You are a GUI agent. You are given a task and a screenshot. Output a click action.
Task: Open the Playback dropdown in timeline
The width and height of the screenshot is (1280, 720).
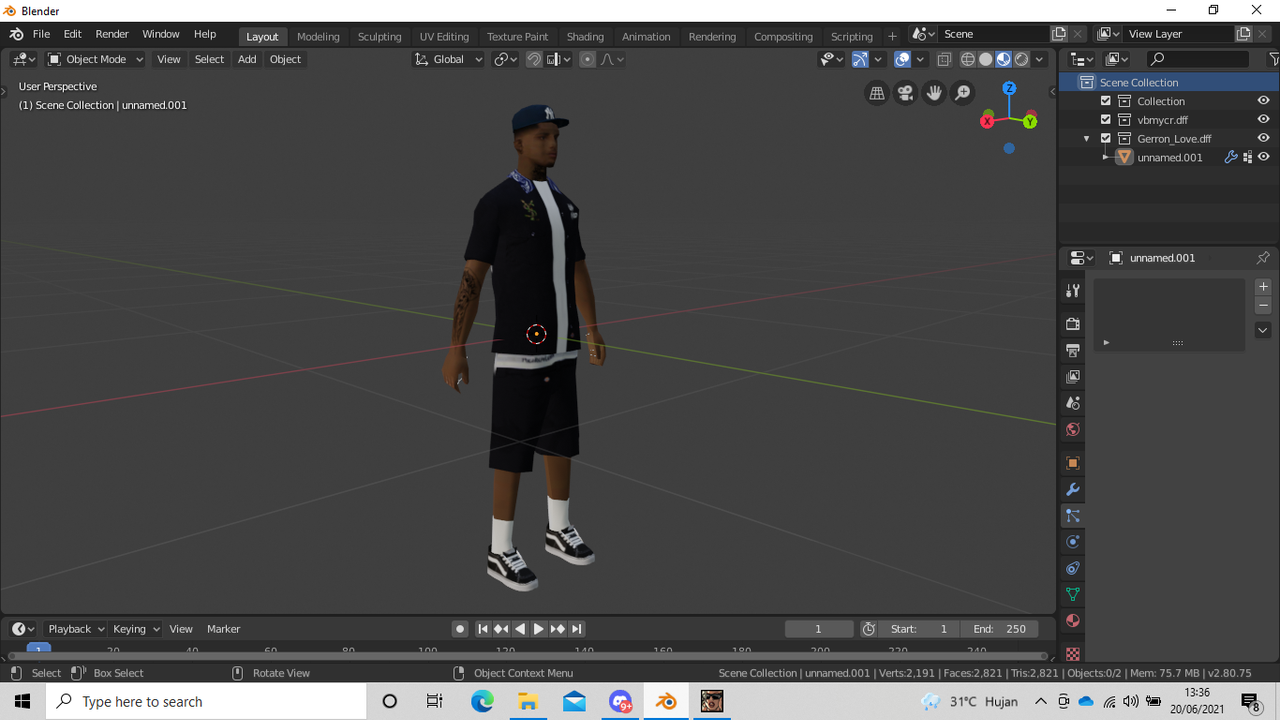pyautogui.click(x=76, y=629)
